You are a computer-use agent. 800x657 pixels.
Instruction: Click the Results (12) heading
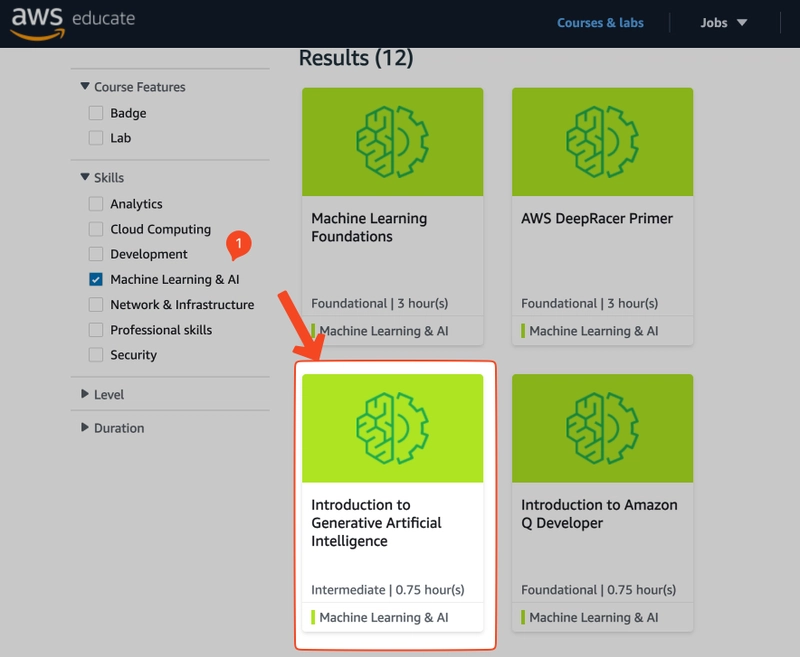tap(356, 58)
